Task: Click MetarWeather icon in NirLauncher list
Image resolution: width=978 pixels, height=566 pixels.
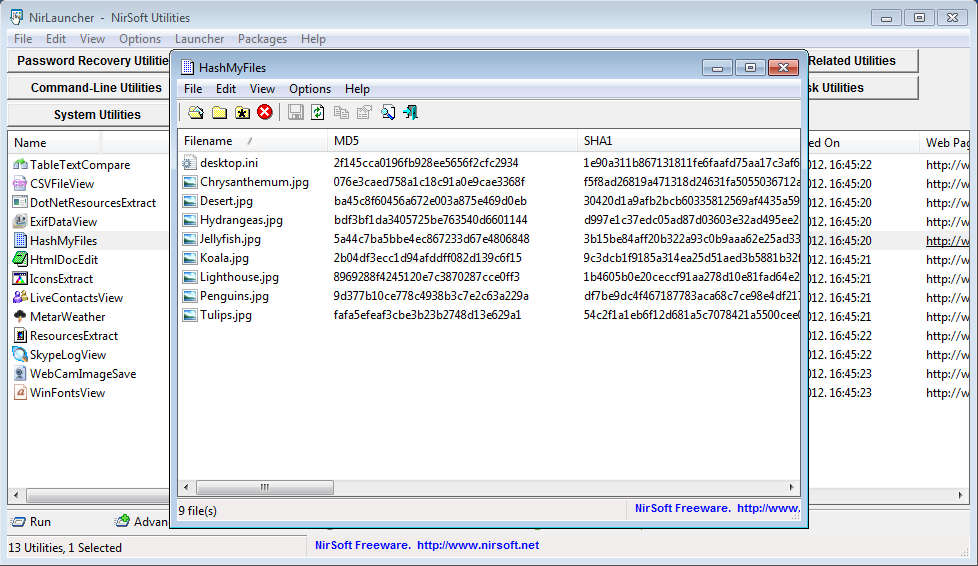Action: (x=20, y=316)
